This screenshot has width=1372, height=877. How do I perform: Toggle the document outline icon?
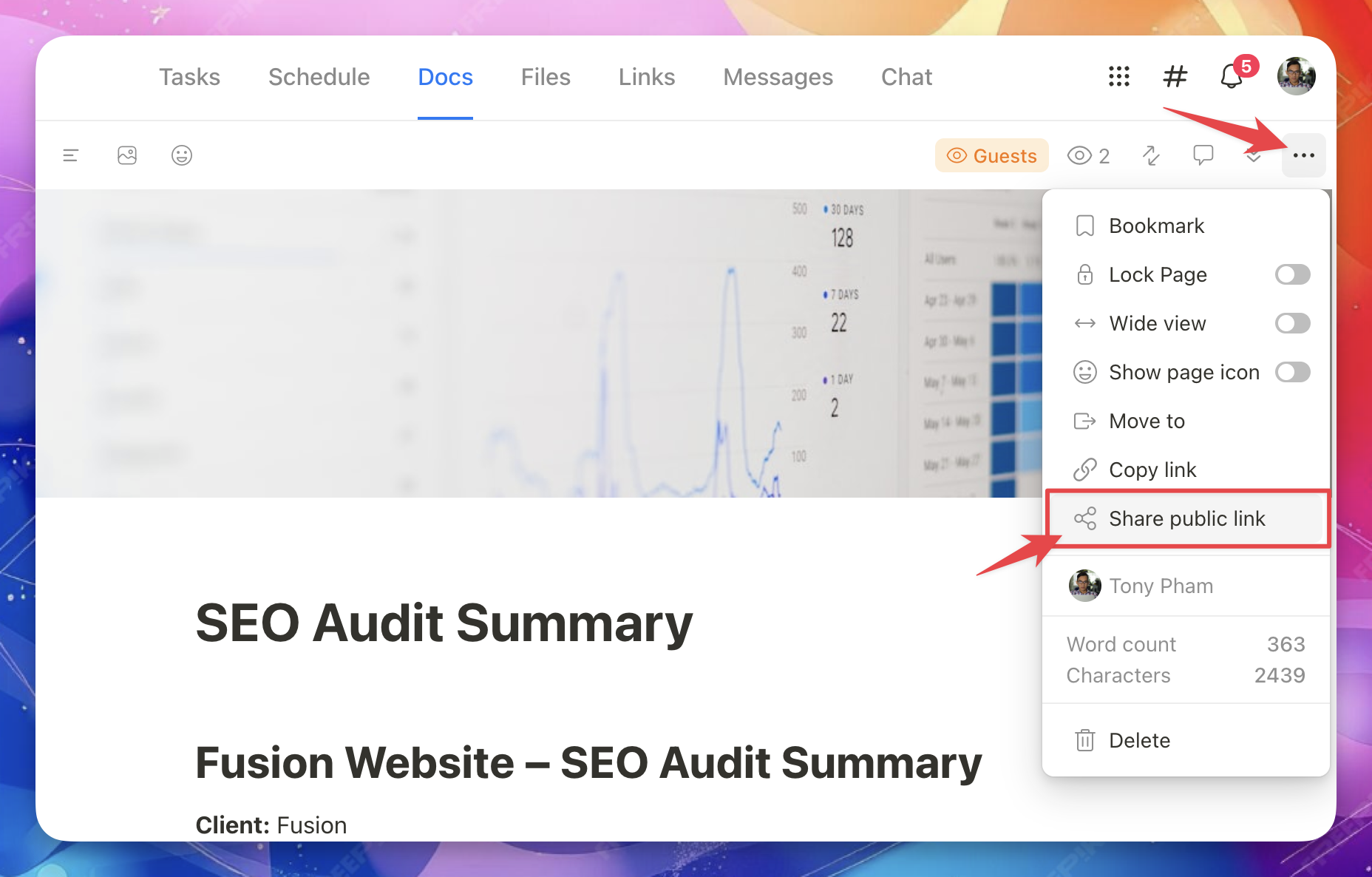click(71, 155)
